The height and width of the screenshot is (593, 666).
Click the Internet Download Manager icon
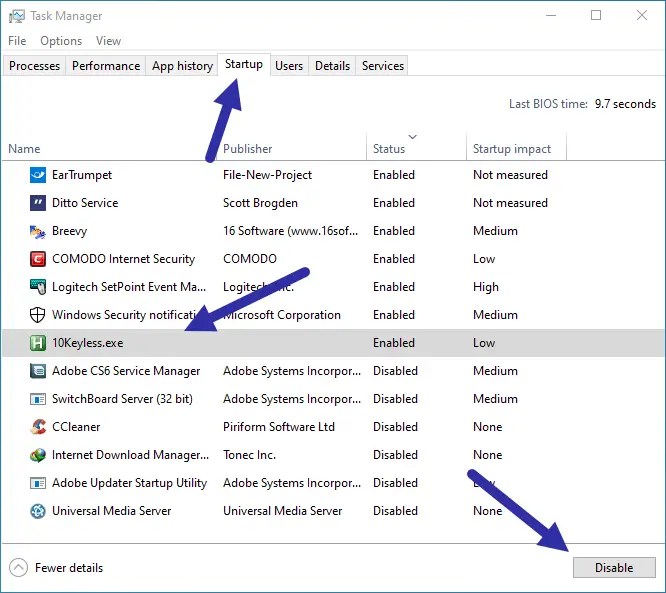[38, 455]
